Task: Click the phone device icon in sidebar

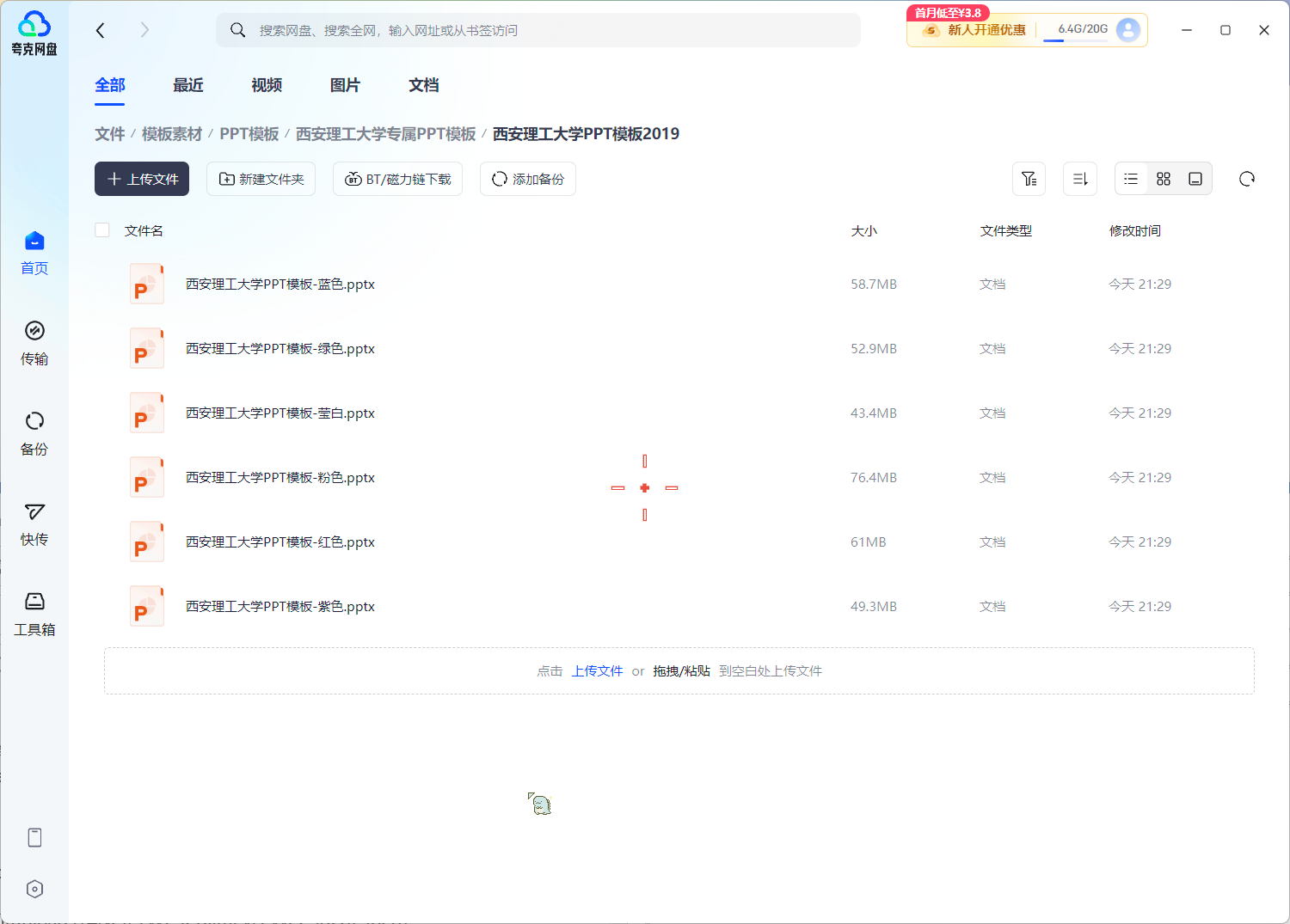Action: pyautogui.click(x=34, y=837)
